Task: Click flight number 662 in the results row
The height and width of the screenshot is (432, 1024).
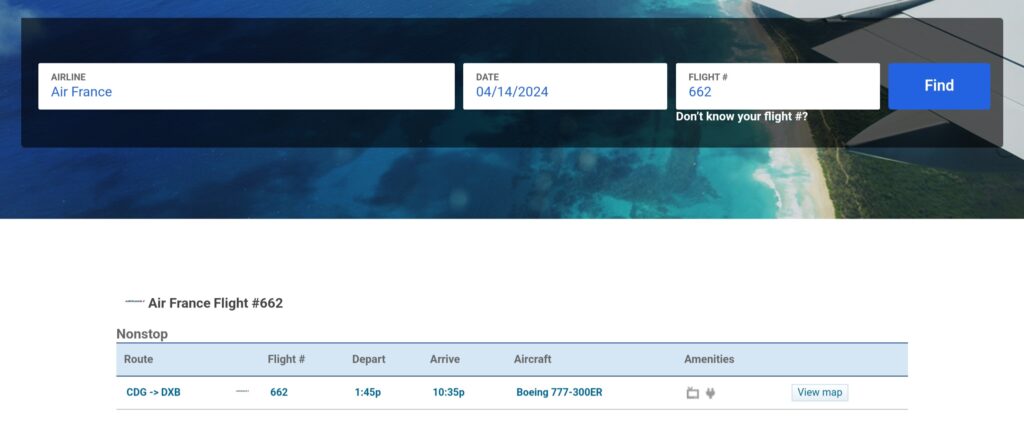Action: 279,392
